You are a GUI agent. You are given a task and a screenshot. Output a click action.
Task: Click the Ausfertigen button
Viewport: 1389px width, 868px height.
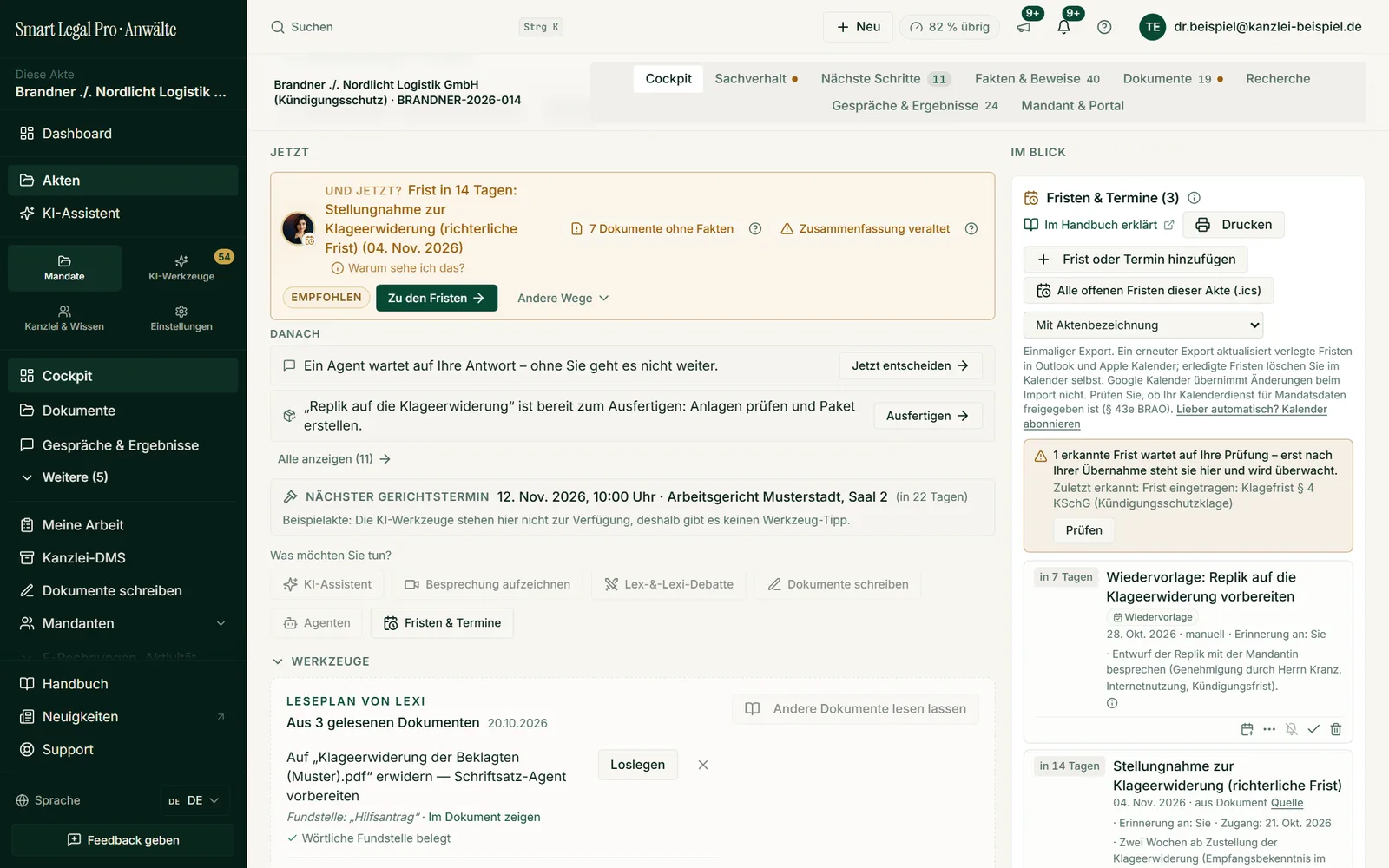928,416
